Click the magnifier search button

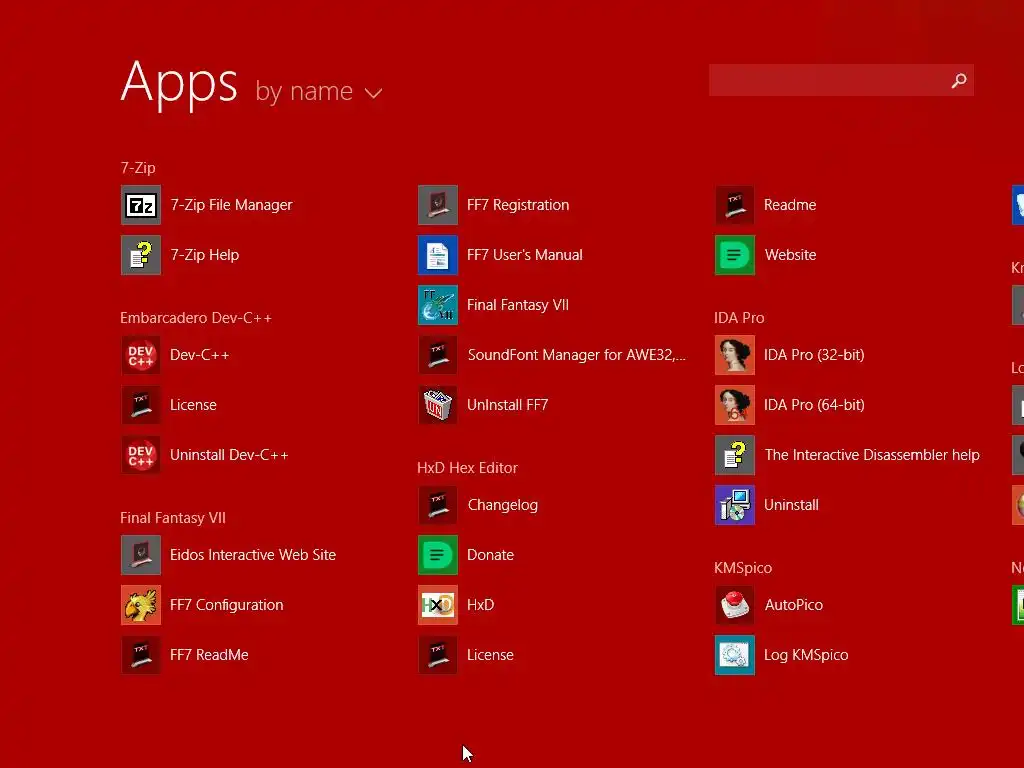958,80
